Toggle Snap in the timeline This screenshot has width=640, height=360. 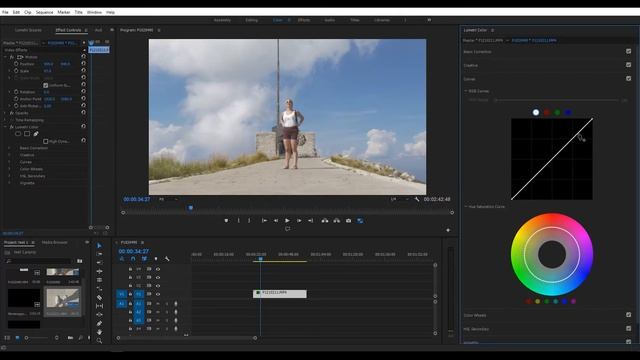point(133,259)
